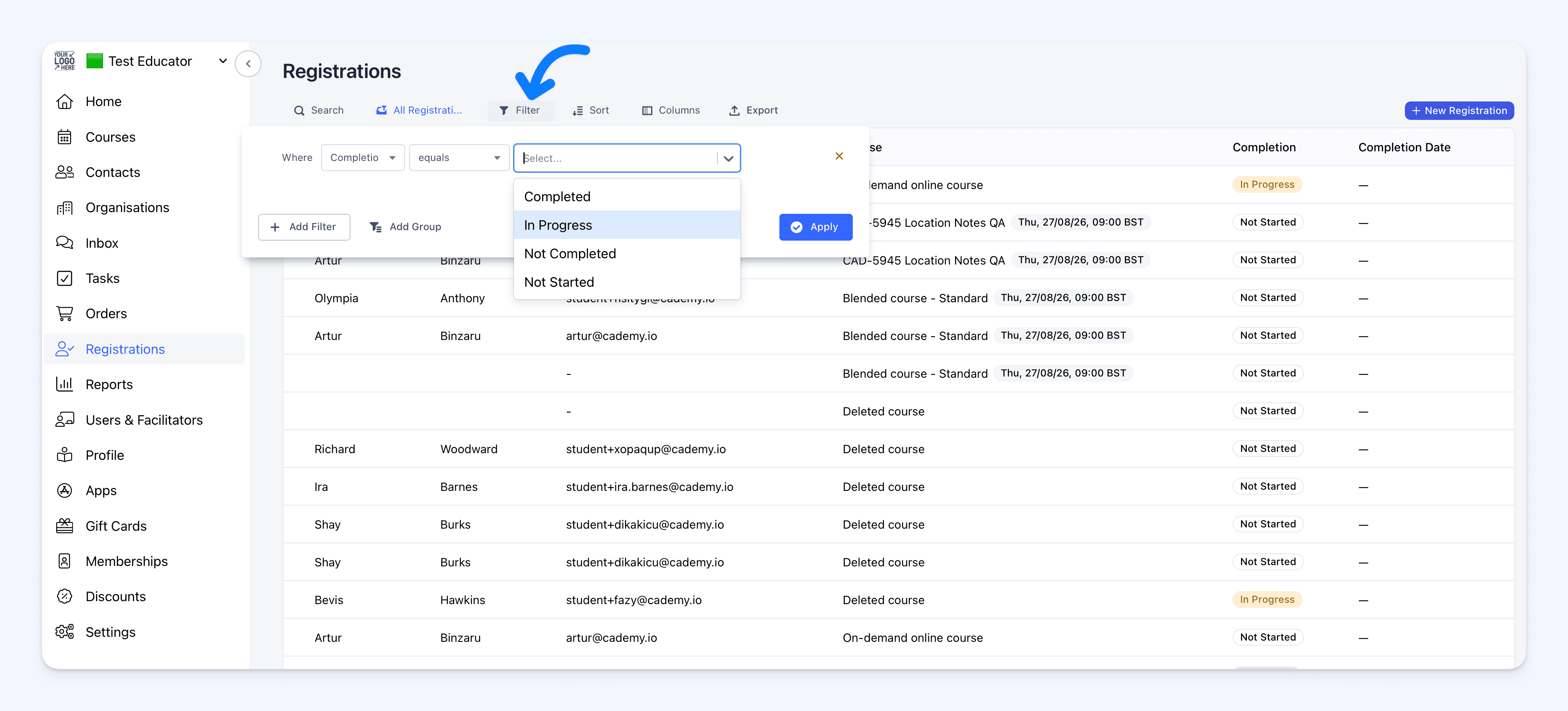The height and width of the screenshot is (711, 1568).
Task: Click the Registrations person icon
Action: [65, 349]
